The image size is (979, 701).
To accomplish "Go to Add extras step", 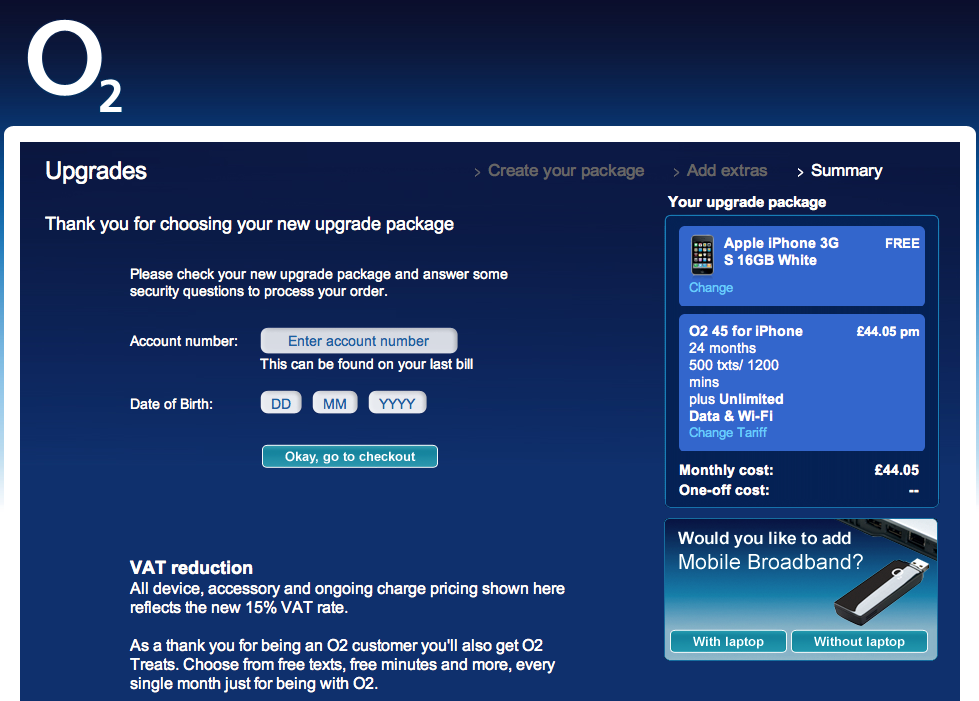I will pyautogui.click(x=727, y=170).
